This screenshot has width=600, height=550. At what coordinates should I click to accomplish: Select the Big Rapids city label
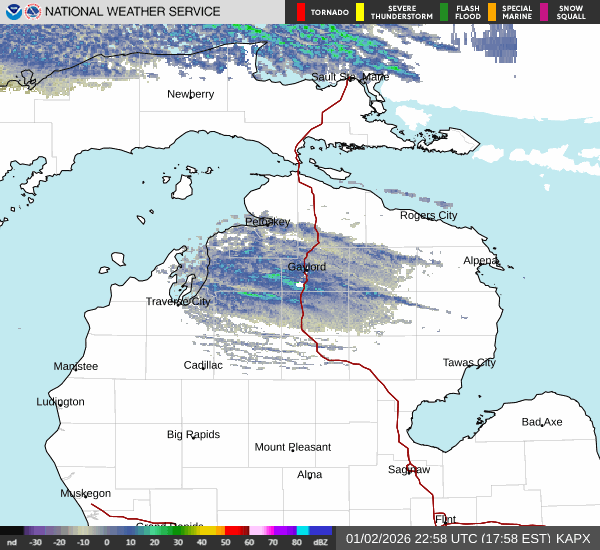tap(193, 434)
